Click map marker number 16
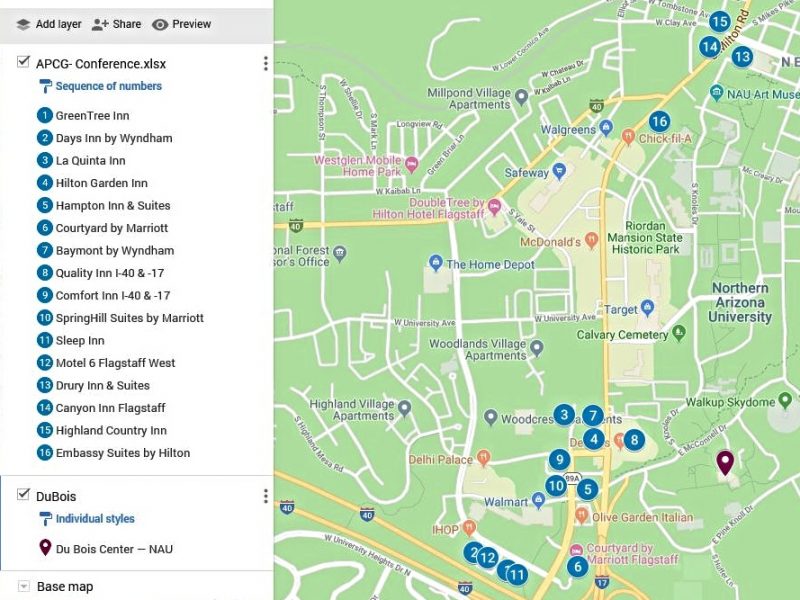800x600 pixels. [658, 122]
